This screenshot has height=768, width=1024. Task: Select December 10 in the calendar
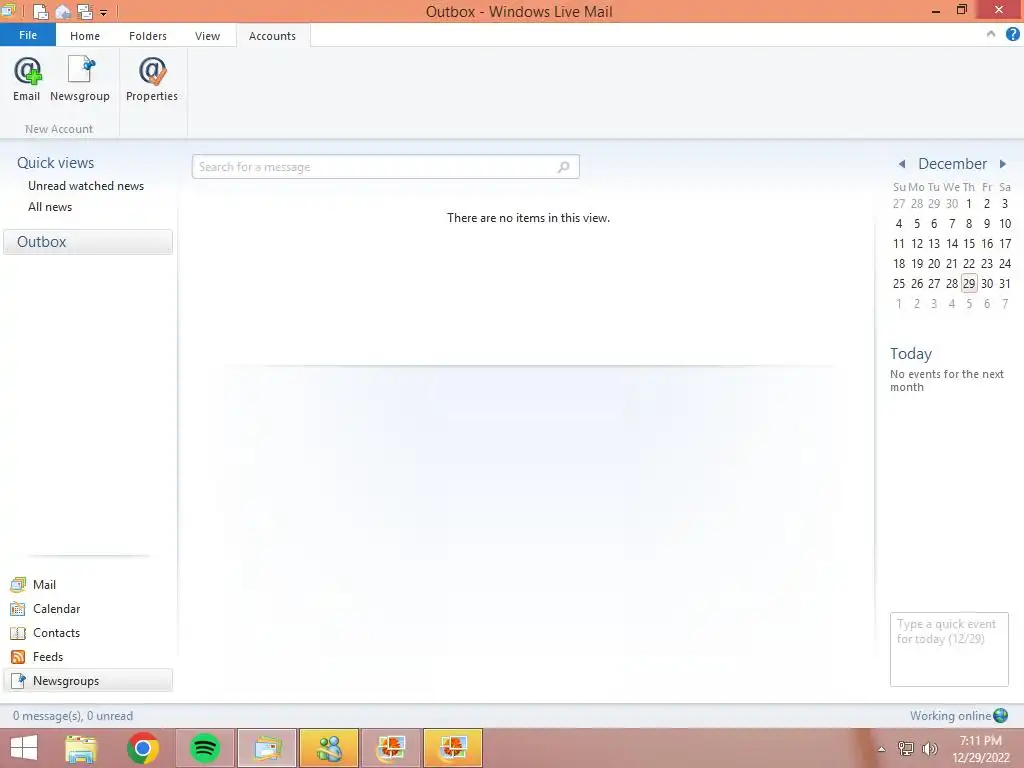[x=1005, y=223]
